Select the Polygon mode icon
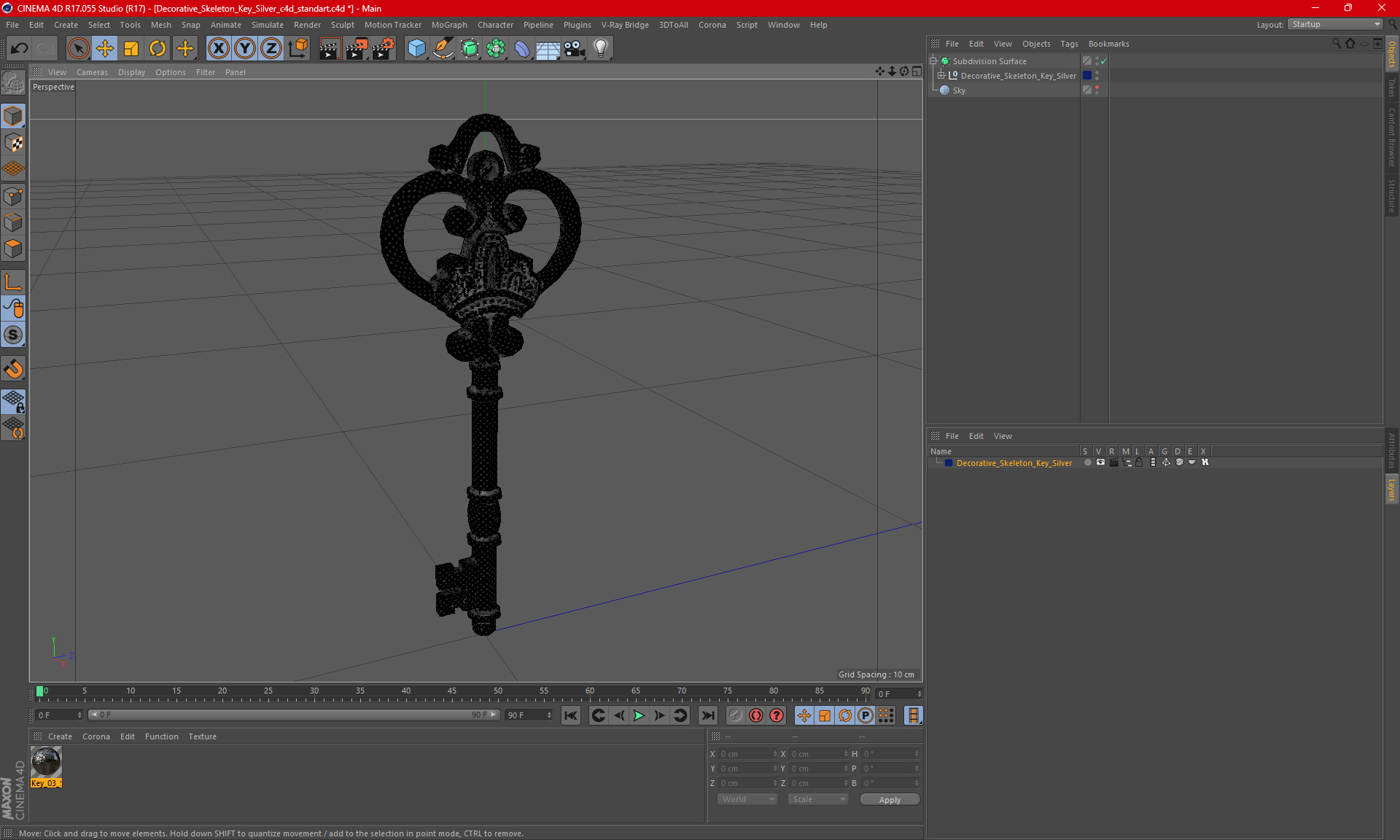The image size is (1400, 840). pos(14,248)
